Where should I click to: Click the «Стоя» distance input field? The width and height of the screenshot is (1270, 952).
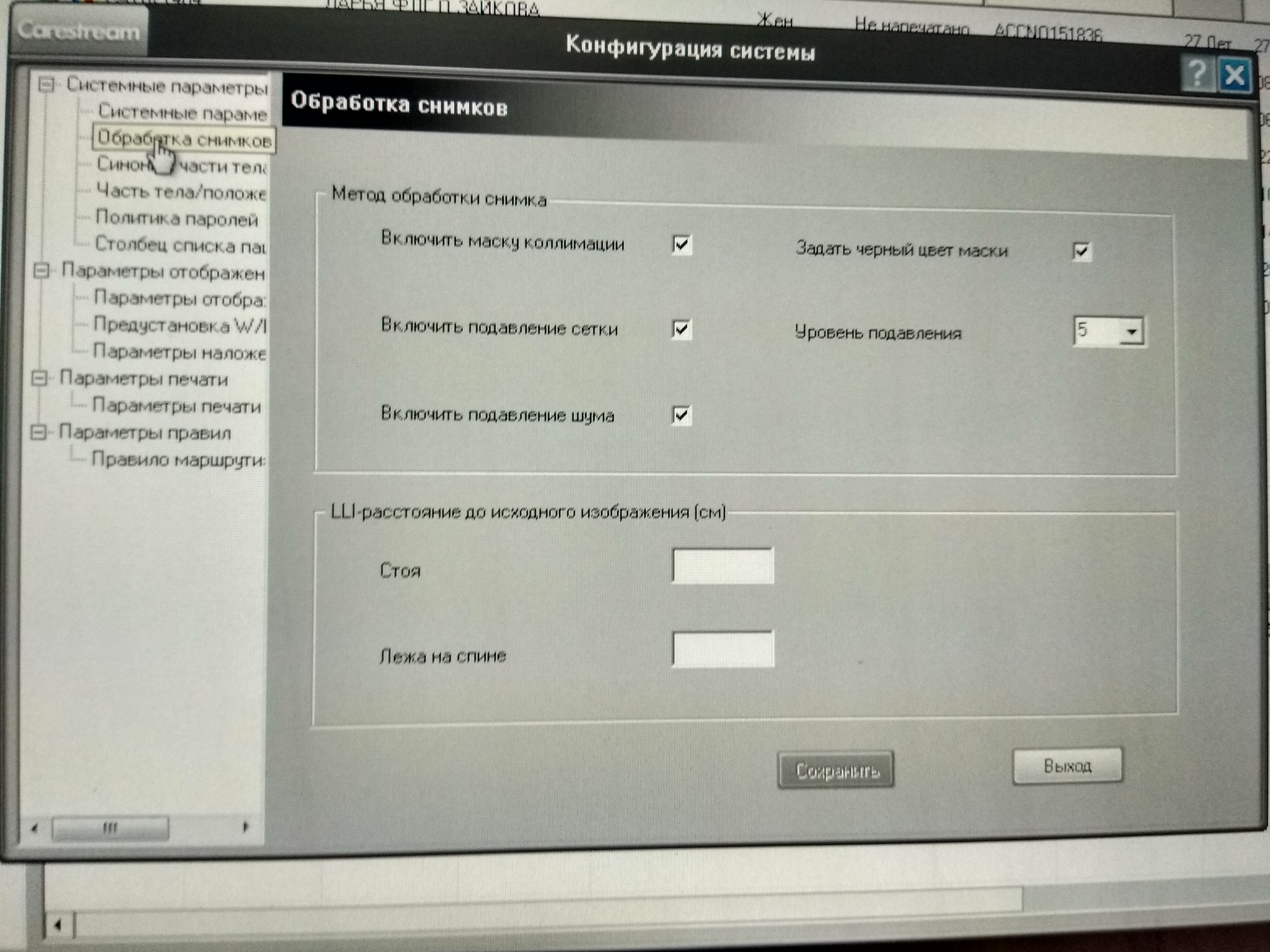coord(722,566)
